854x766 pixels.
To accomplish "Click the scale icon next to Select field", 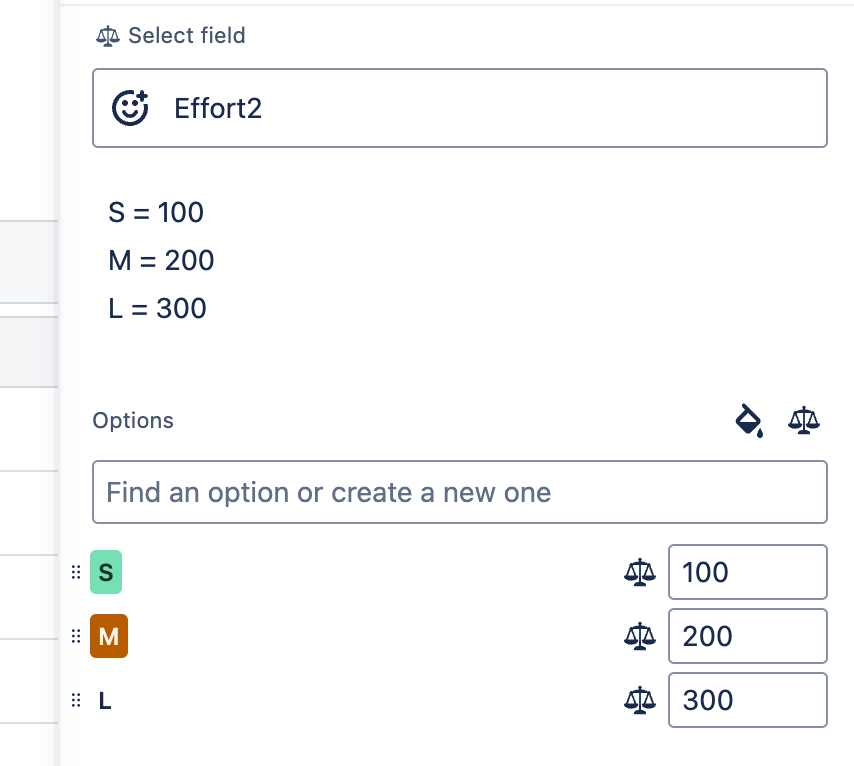I will tap(107, 36).
